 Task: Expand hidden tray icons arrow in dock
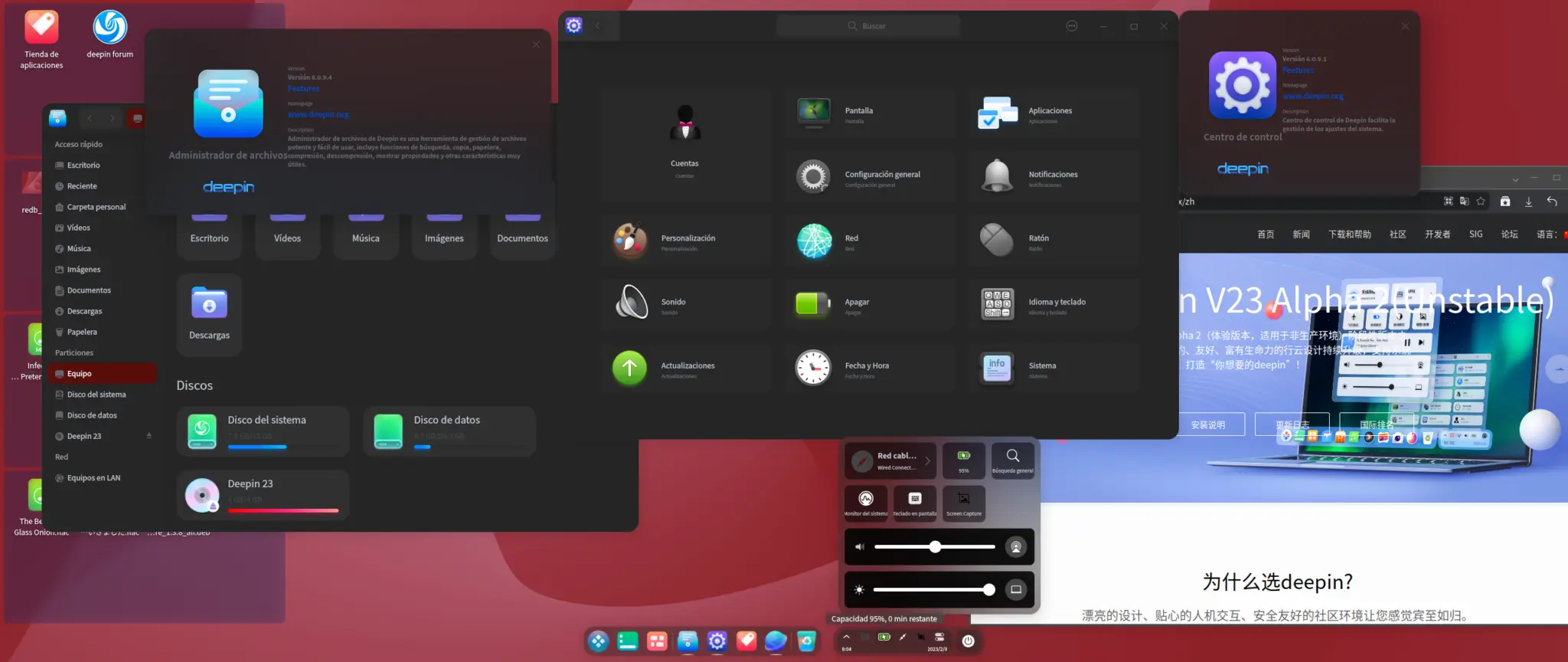click(846, 637)
